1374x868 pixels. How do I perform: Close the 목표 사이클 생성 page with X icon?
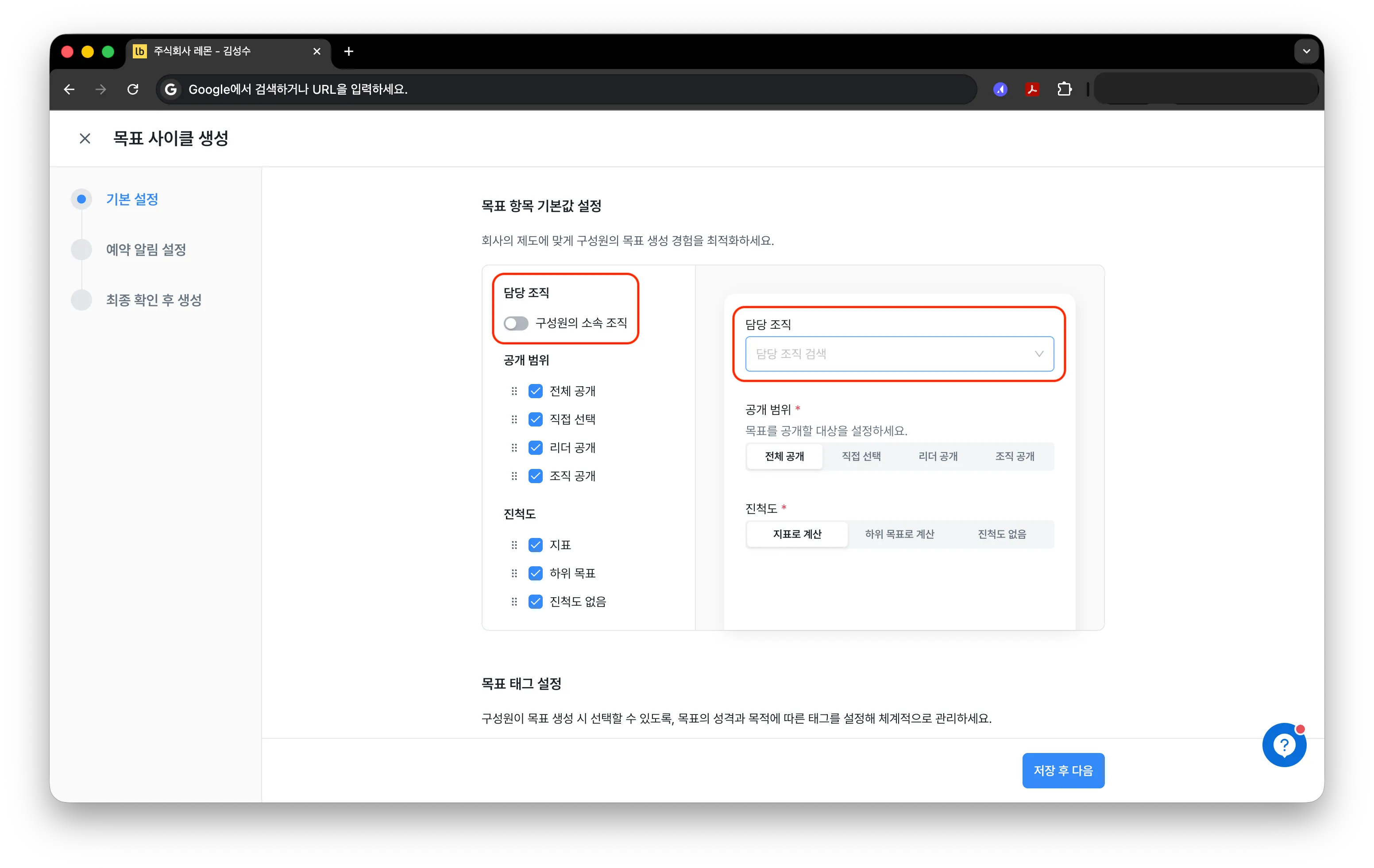[x=85, y=138]
